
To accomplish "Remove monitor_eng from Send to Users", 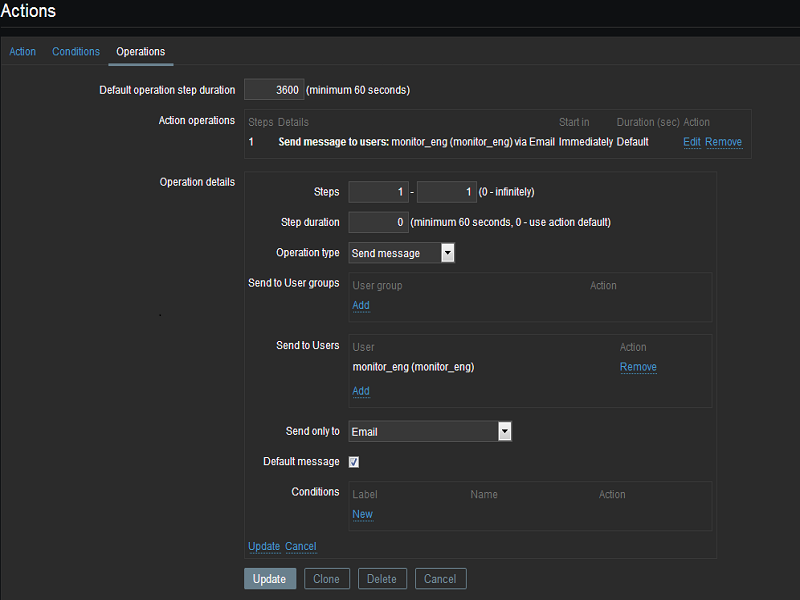I will click(638, 367).
